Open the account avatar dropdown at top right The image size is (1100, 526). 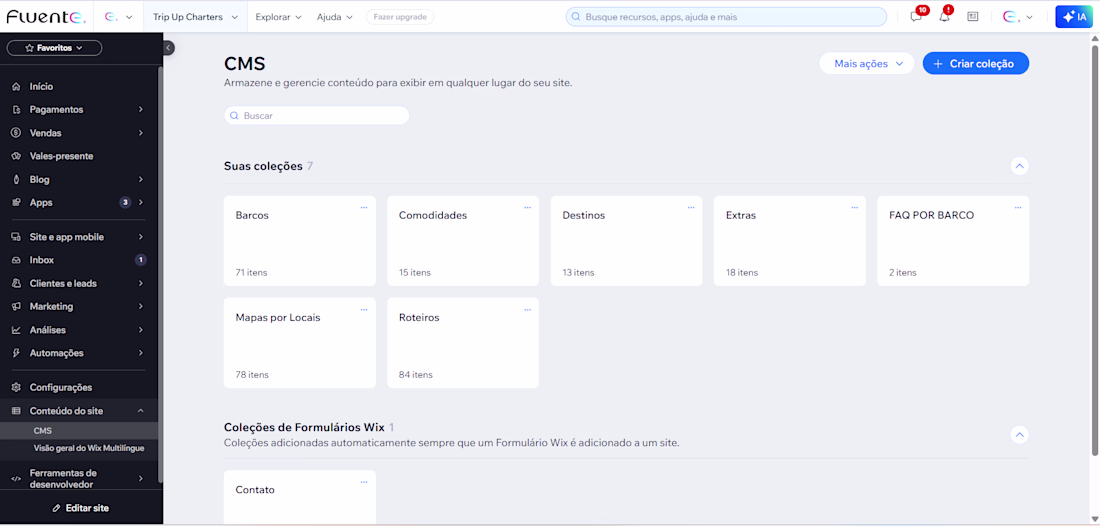1017,16
